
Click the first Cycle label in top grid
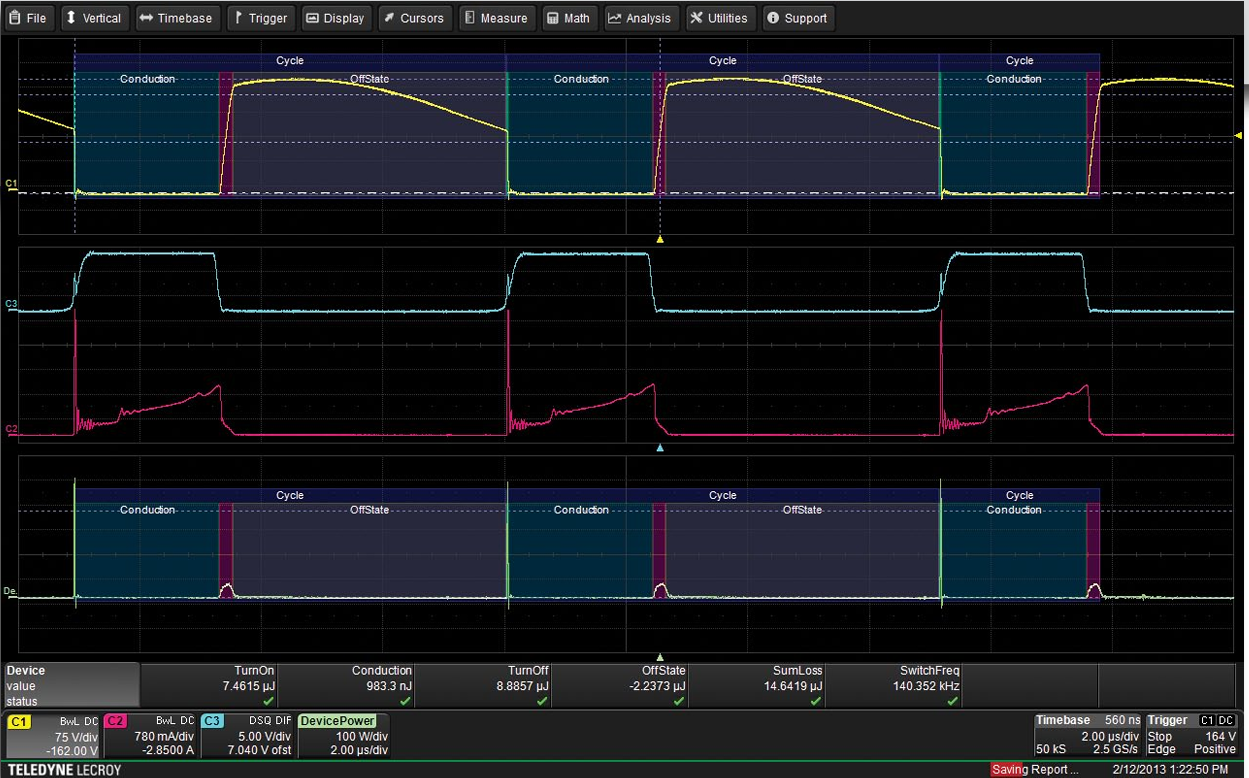coord(290,61)
